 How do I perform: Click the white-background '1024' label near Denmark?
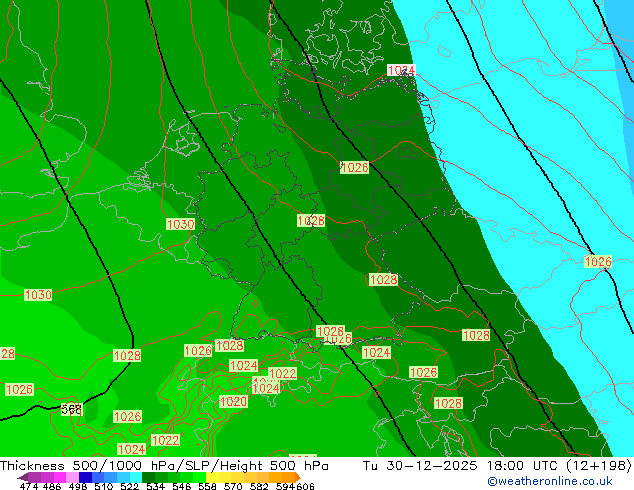pos(401,70)
